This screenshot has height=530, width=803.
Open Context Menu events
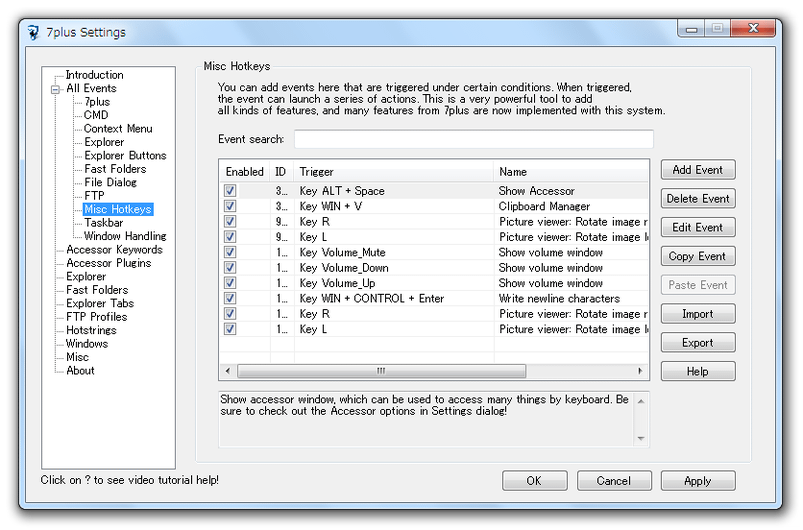[x=118, y=129]
